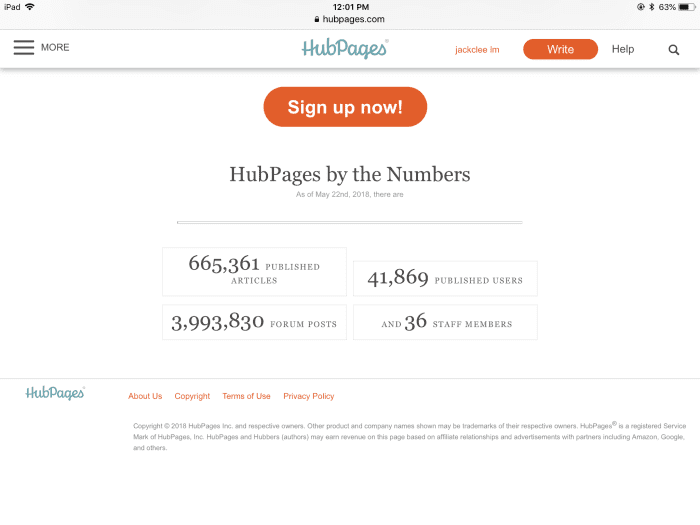Image resolution: width=700 pixels, height=525 pixels.
Task: Open the hamburger MORE menu icon
Action: pos(24,47)
